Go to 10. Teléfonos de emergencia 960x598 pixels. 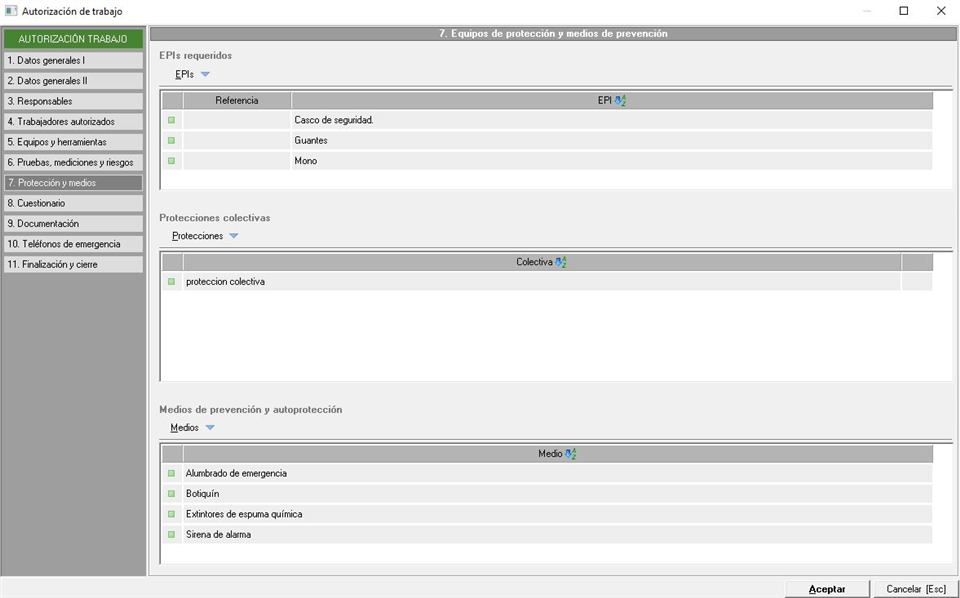[x=73, y=244]
